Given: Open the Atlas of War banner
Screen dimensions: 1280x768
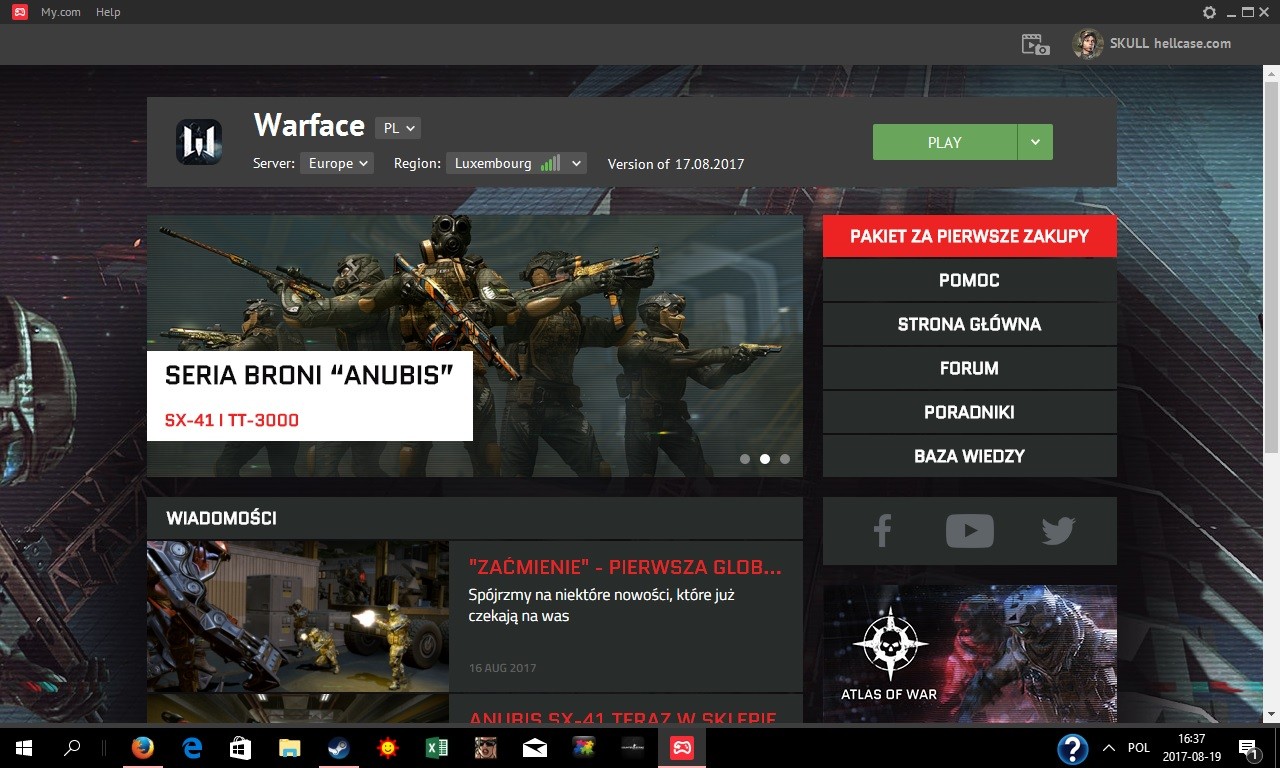Looking at the screenshot, I should pyautogui.click(x=969, y=654).
